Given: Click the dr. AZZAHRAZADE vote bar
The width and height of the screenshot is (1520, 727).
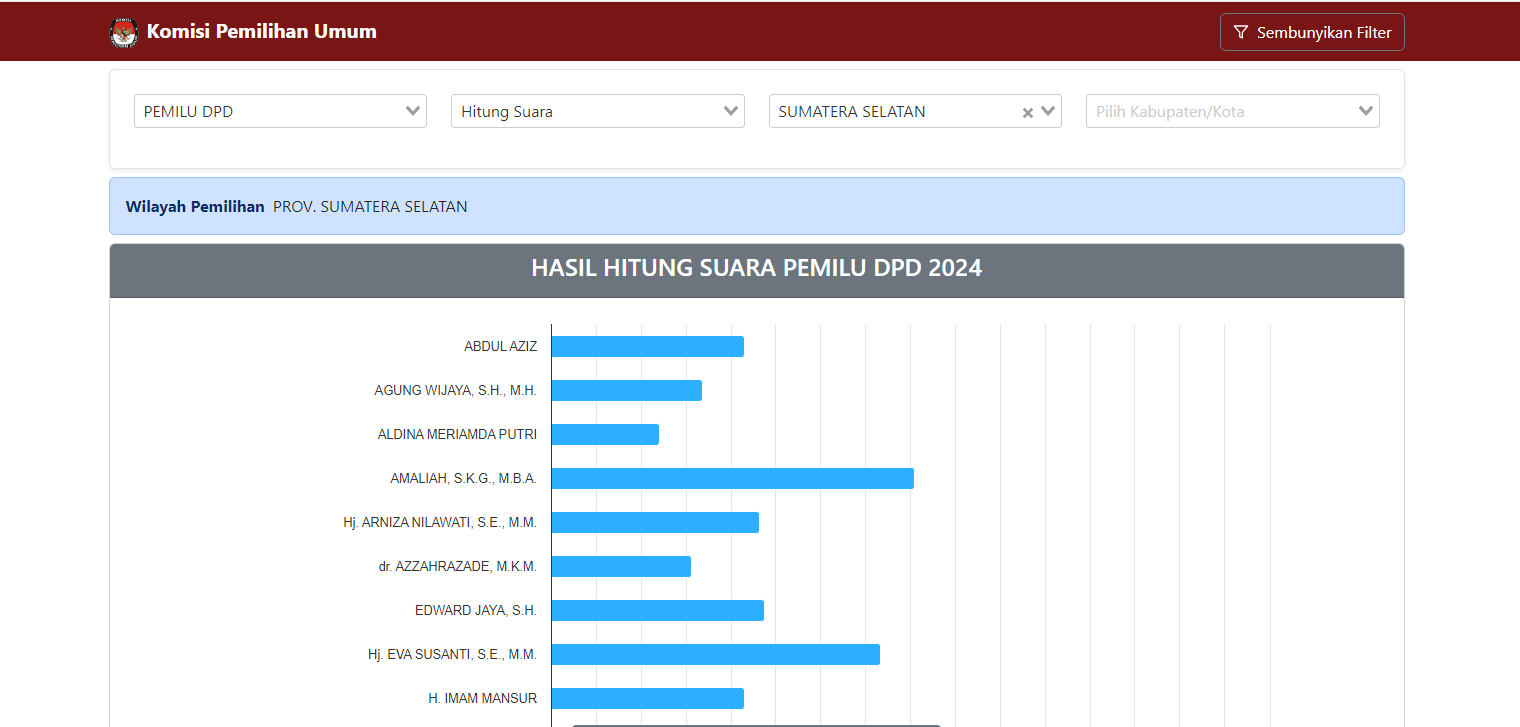Looking at the screenshot, I should pyautogui.click(x=621, y=566).
